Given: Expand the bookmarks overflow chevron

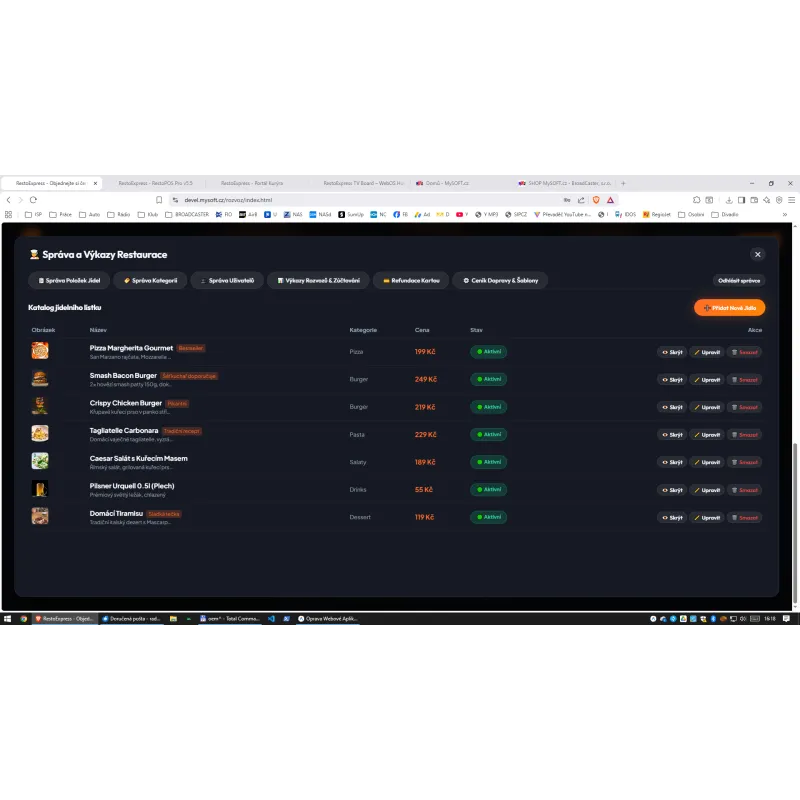Looking at the screenshot, I should [785, 215].
